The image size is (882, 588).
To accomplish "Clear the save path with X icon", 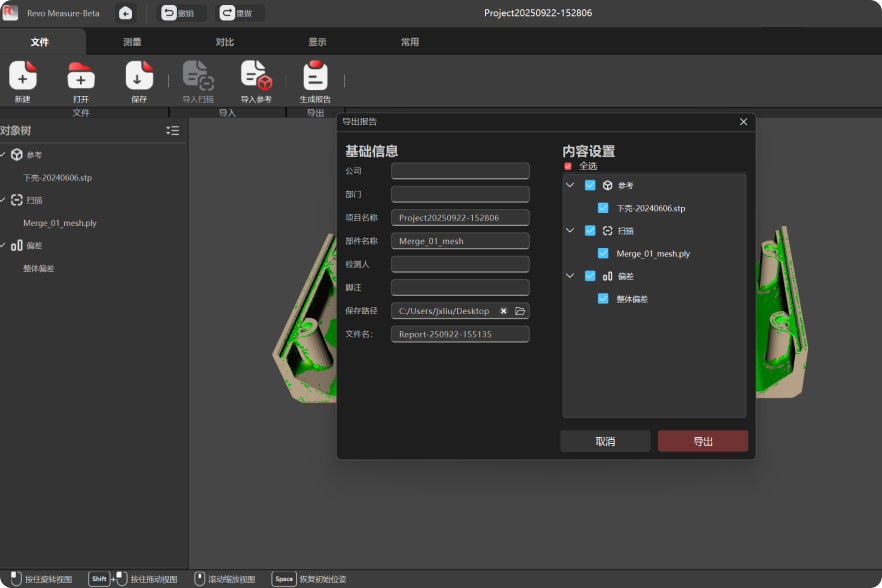I will [x=504, y=311].
